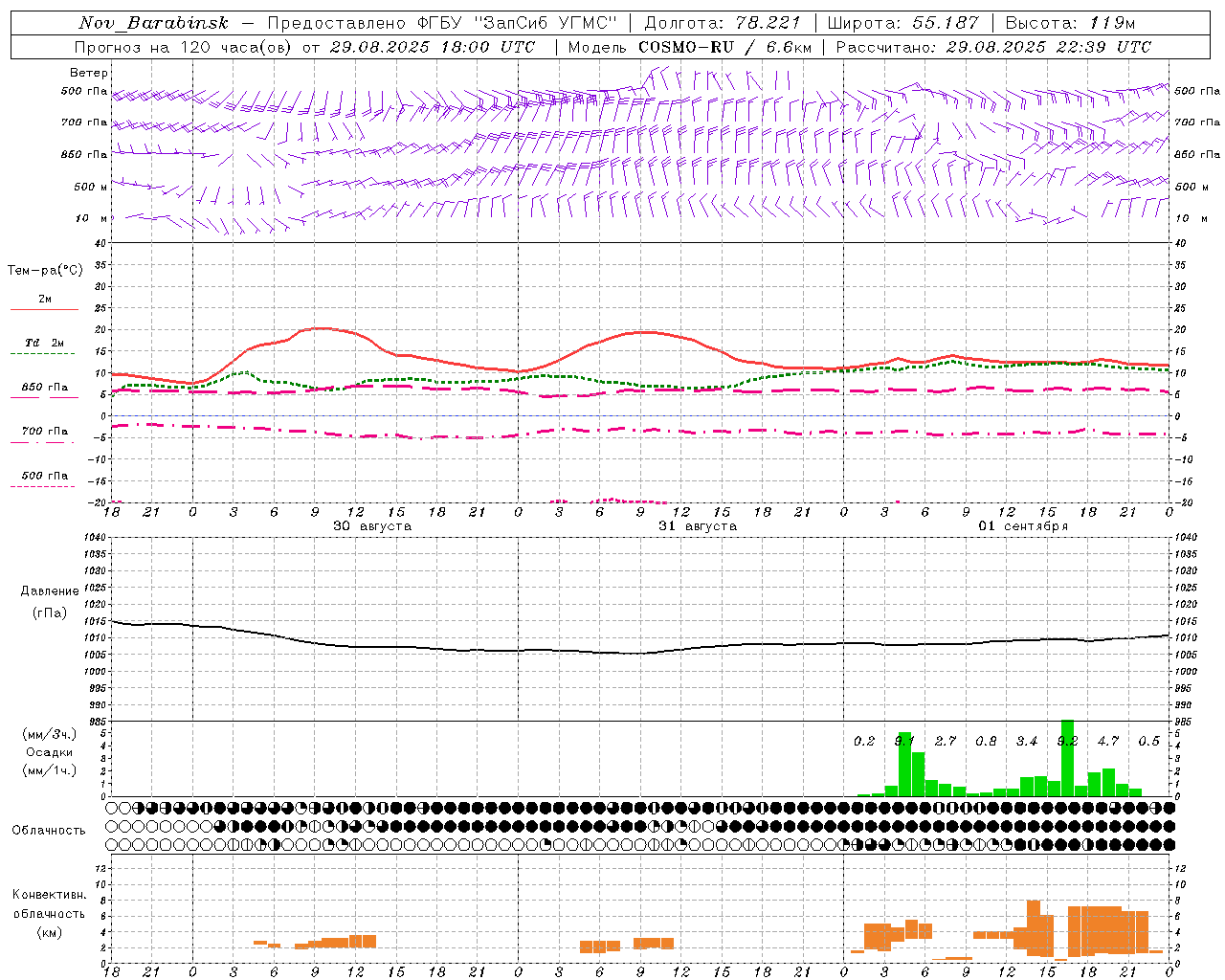Click the 0.5 precipitation total value
Screen dimensions: 1225x980
(x=1148, y=741)
